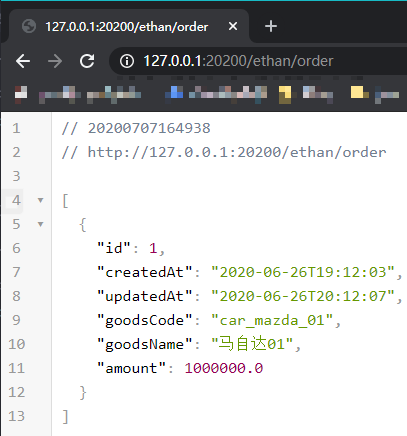Collapse the JSON object on line 5
This screenshot has width=407, height=436.
(x=40, y=224)
